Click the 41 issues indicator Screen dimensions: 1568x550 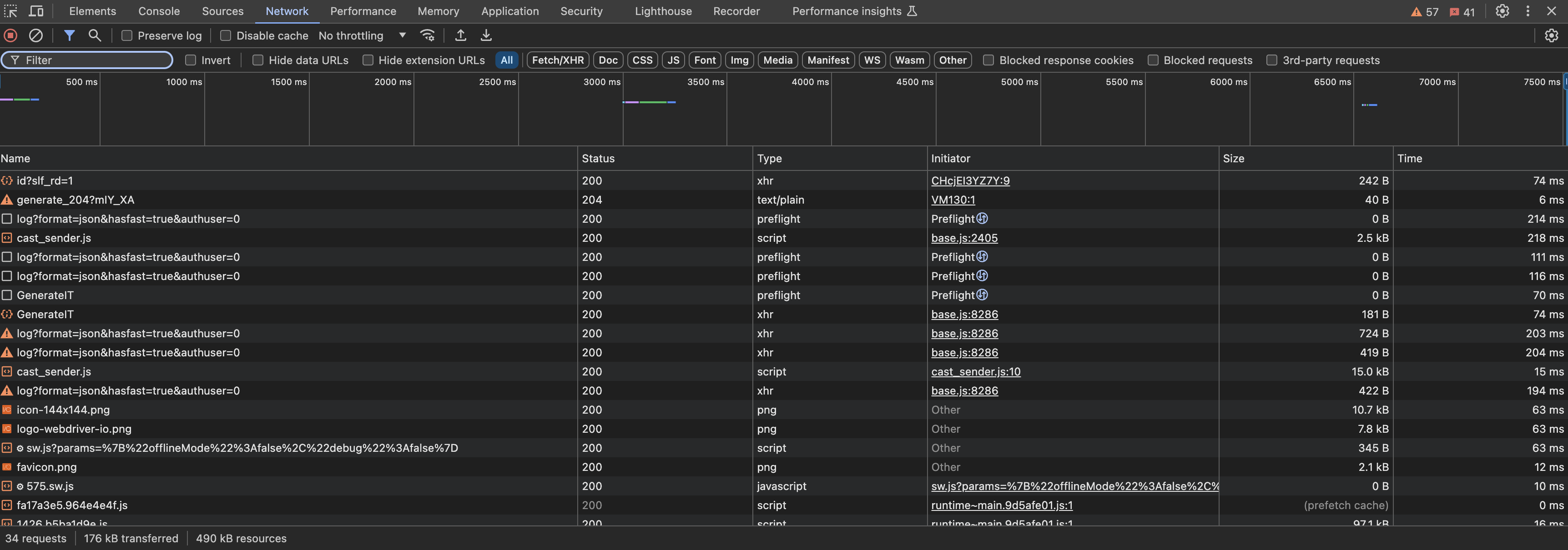(1462, 11)
